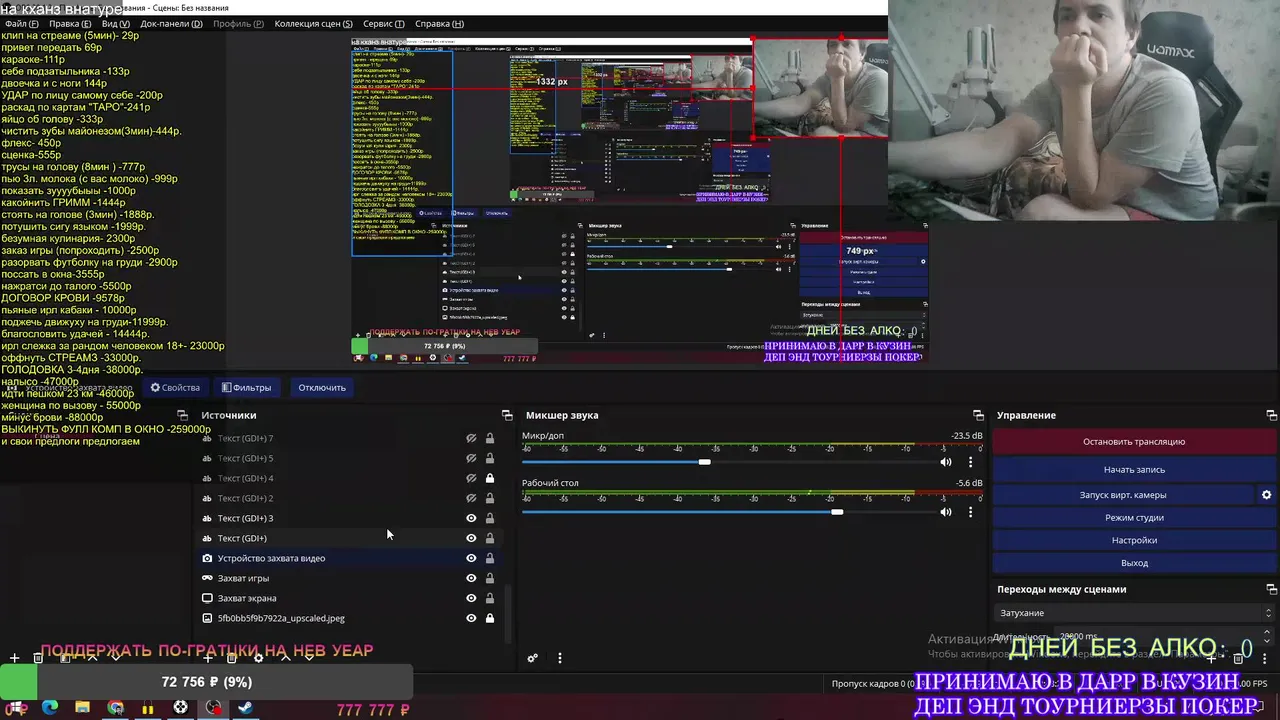Screen dimensions: 1280x720
Task: Move selected scene down
Action: pos(116,657)
